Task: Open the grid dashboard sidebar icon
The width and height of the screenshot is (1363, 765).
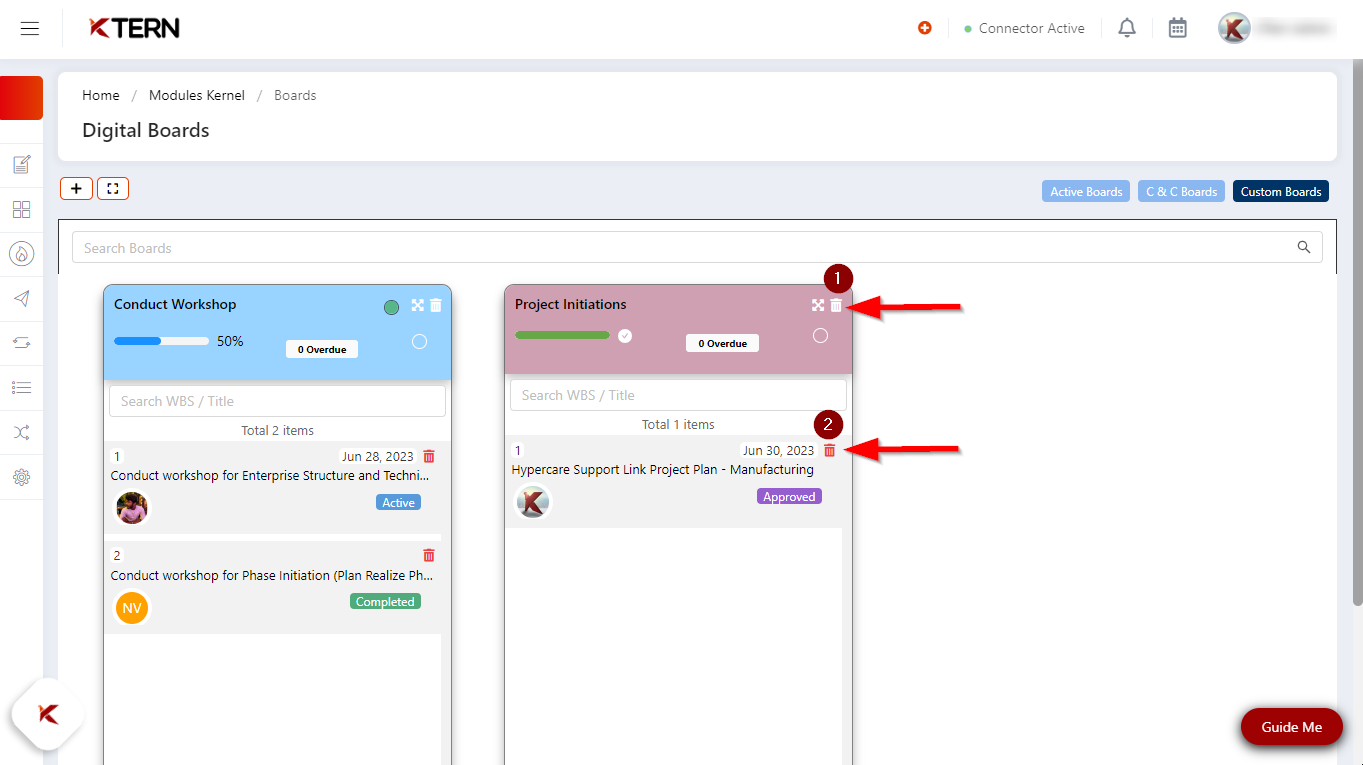Action: [x=21, y=209]
